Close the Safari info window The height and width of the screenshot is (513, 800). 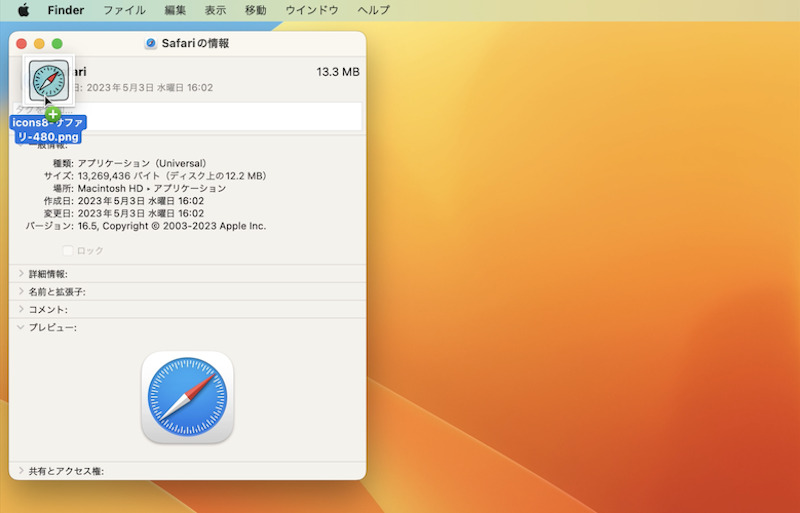point(22,44)
